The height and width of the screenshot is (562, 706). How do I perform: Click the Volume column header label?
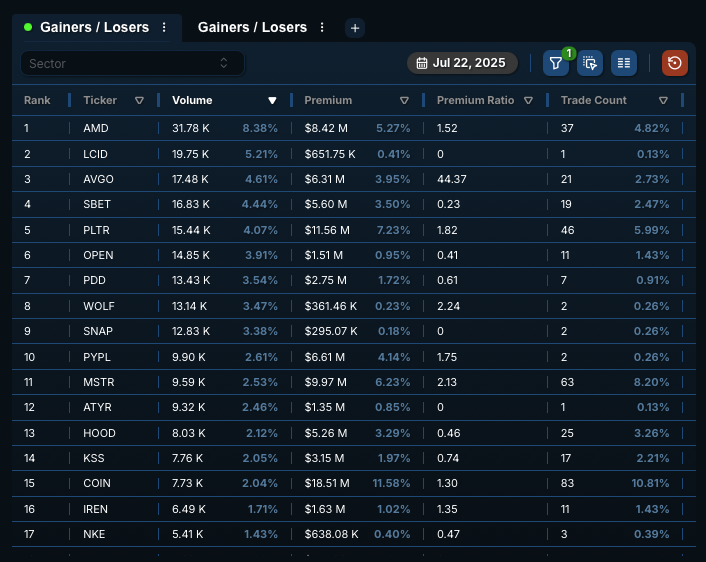[x=192, y=100]
